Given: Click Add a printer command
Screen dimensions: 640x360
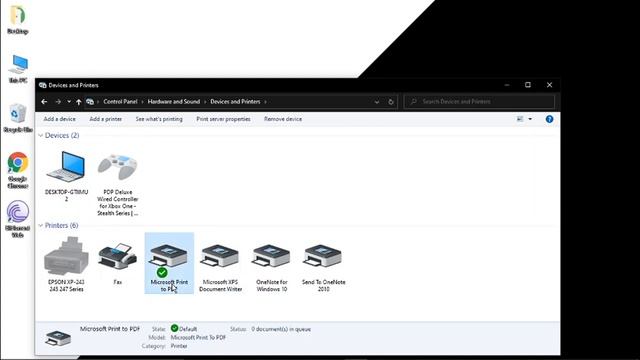Looking at the screenshot, I should [x=106, y=119].
